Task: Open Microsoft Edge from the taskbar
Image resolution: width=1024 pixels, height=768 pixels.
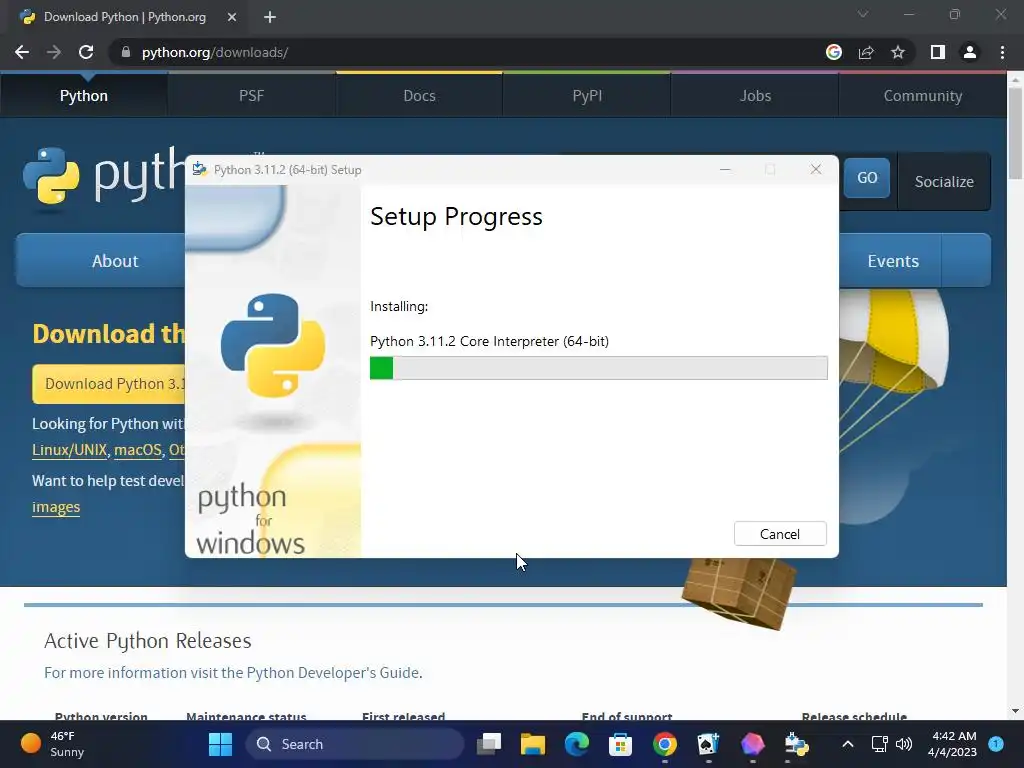Action: coord(576,744)
